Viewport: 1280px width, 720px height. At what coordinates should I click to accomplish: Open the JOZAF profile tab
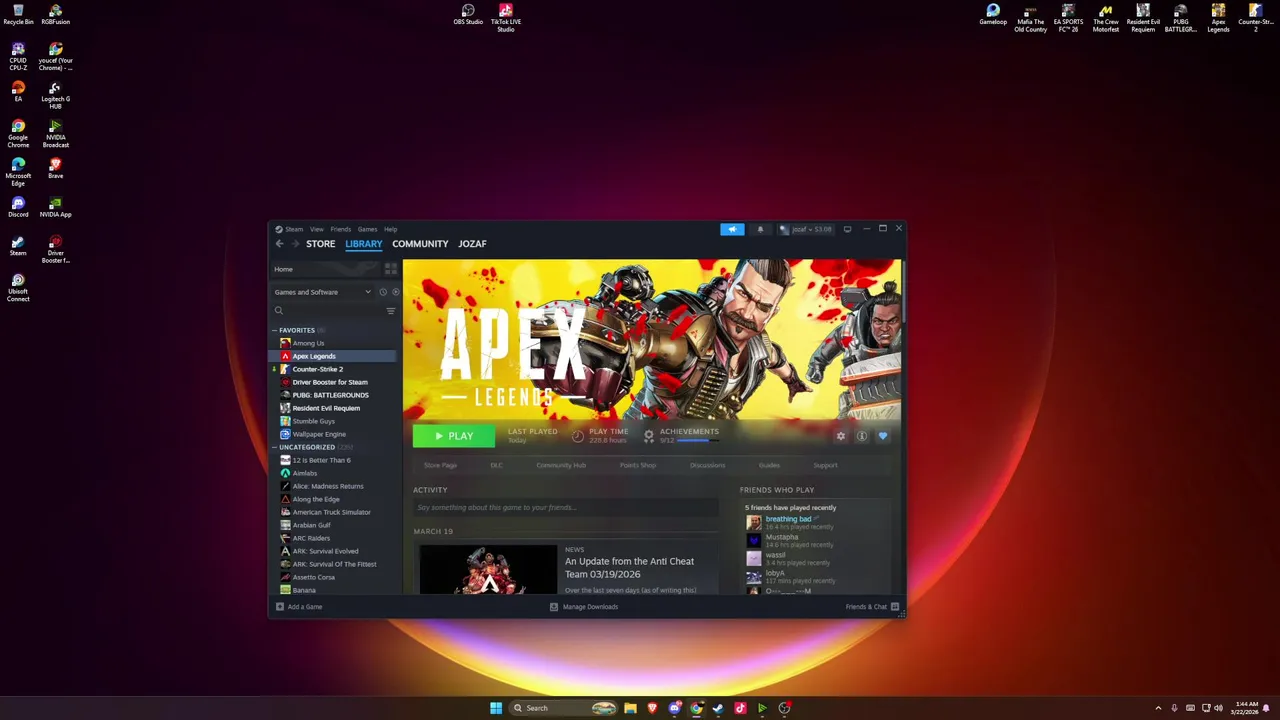click(472, 244)
